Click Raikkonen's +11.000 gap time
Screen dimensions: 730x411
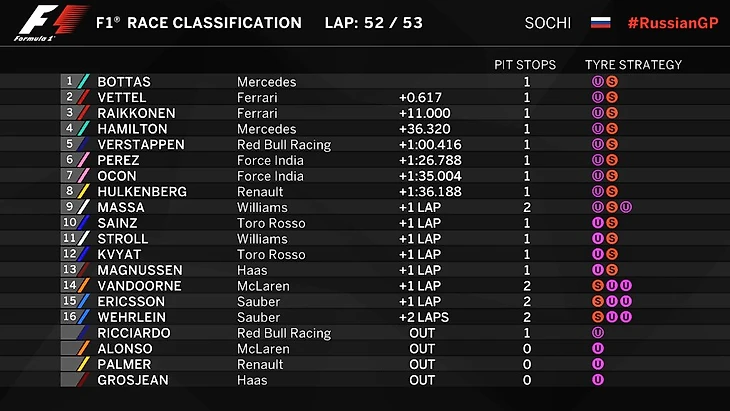coord(425,113)
